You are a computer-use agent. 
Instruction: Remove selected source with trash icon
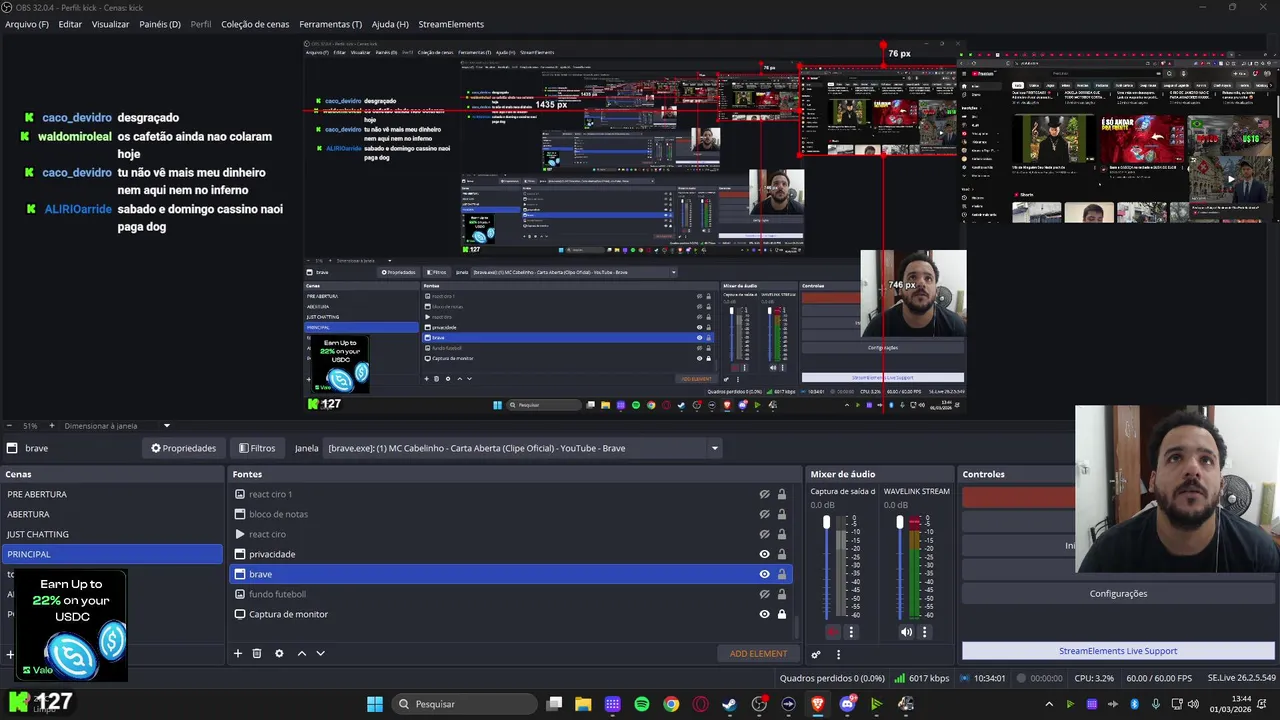click(257, 653)
